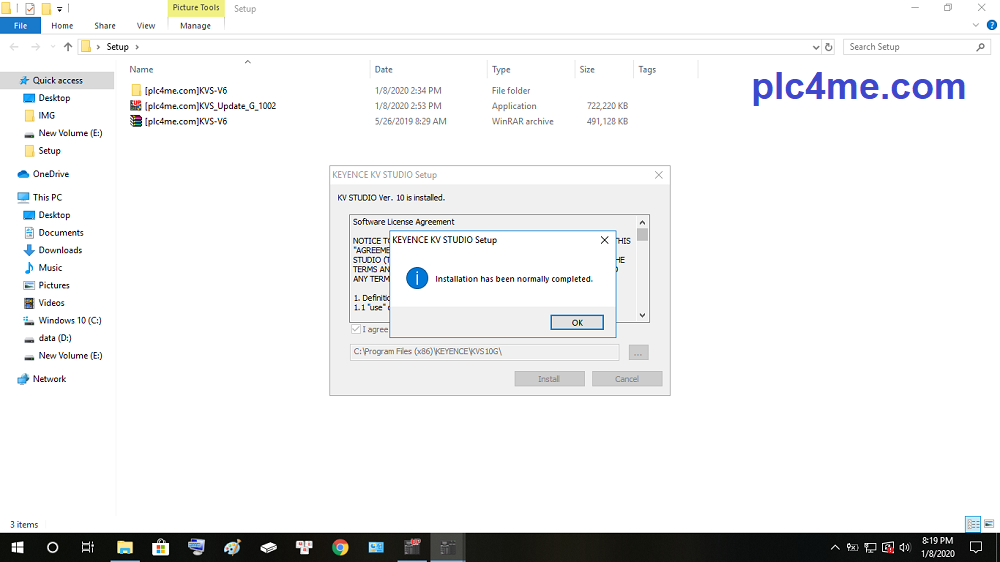1000x562 pixels.
Task: Switch to the Share ribbon tab
Action: tap(105, 26)
